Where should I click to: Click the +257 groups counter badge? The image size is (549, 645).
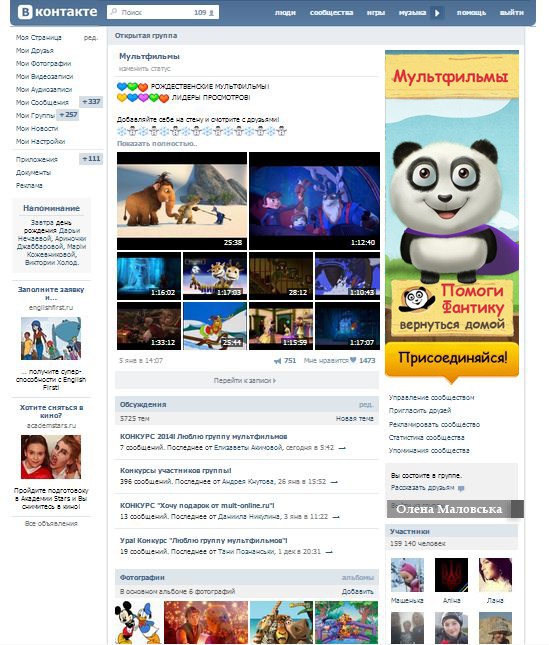[x=67, y=115]
